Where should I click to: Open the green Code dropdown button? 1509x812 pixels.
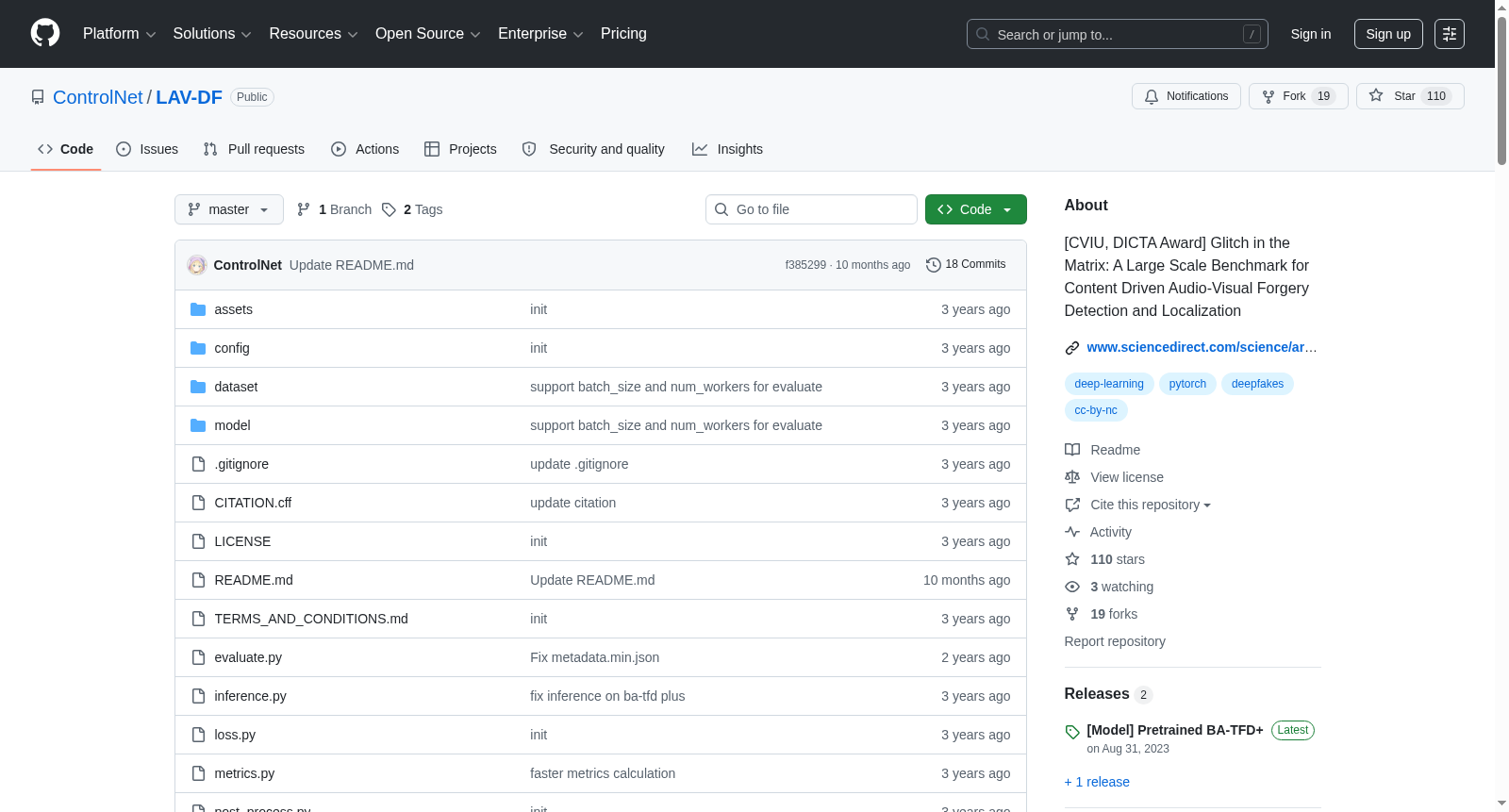click(976, 209)
